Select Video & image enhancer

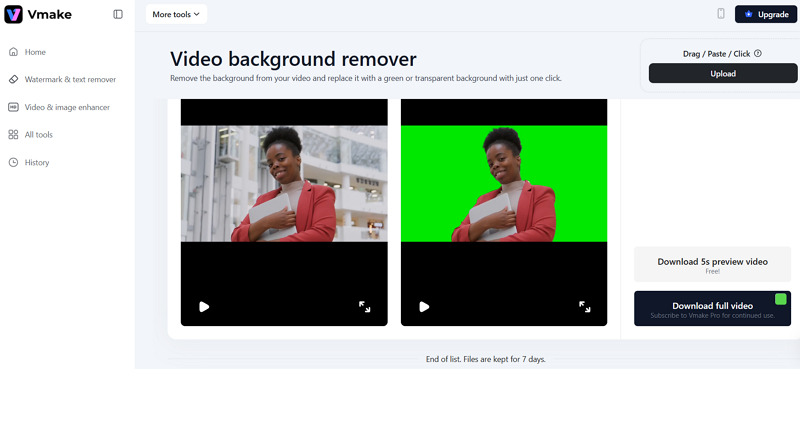coord(67,107)
